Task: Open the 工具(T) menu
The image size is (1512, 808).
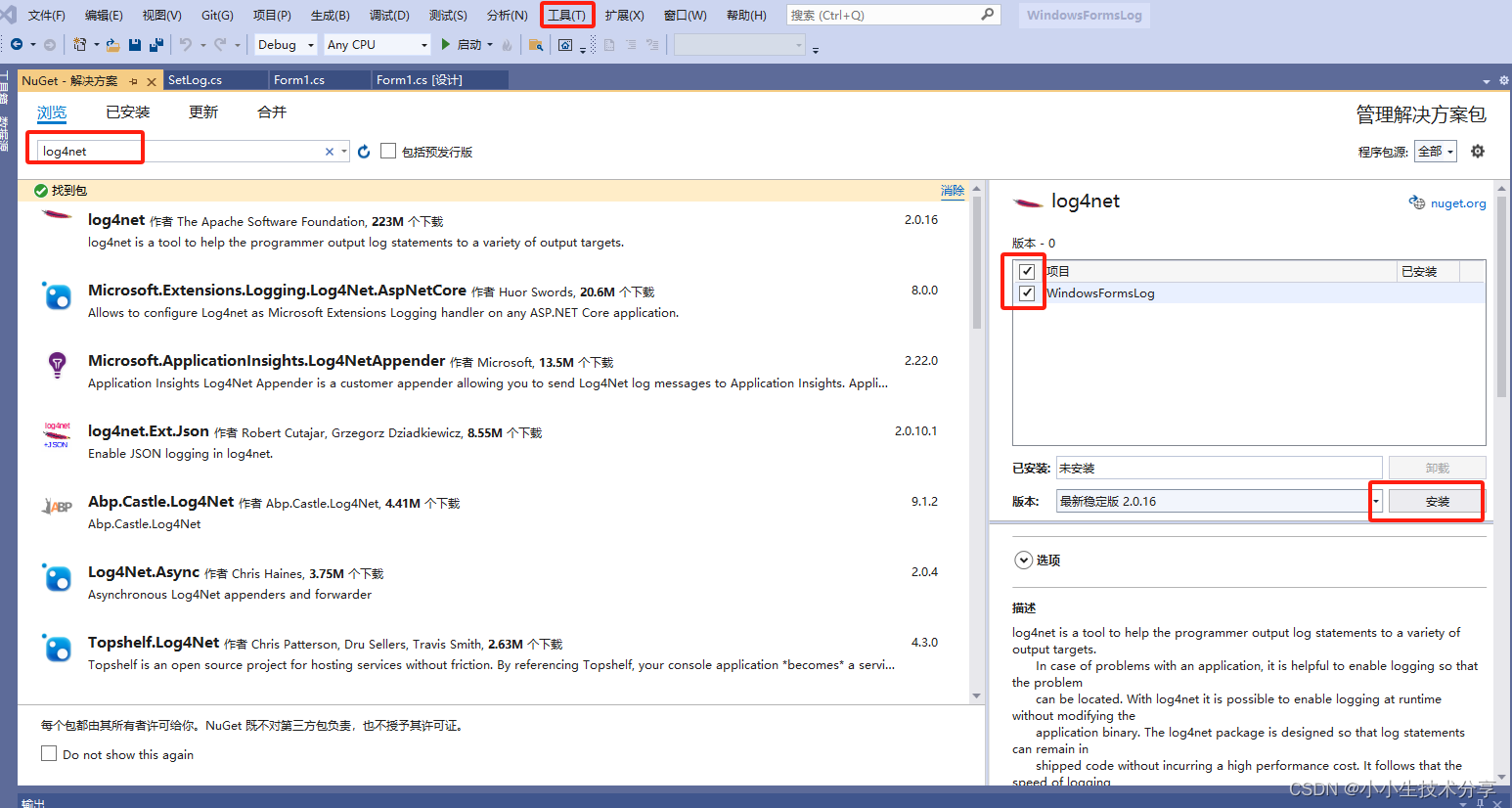Action: (x=566, y=15)
